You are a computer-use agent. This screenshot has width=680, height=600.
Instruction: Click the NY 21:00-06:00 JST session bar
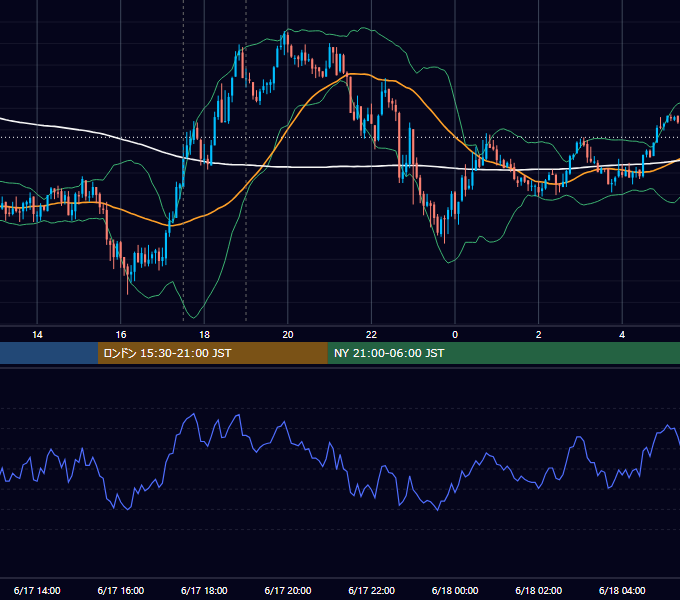click(x=503, y=353)
